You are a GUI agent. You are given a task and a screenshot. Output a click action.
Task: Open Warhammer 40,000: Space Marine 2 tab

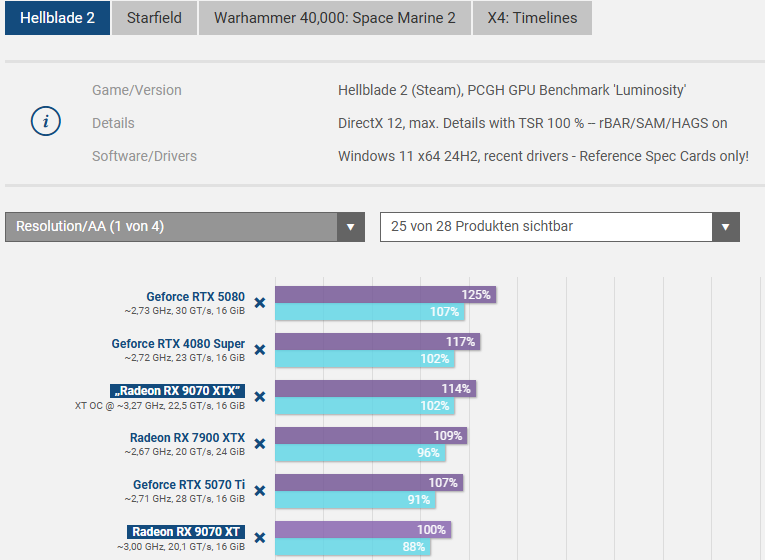tap(335, 18)
